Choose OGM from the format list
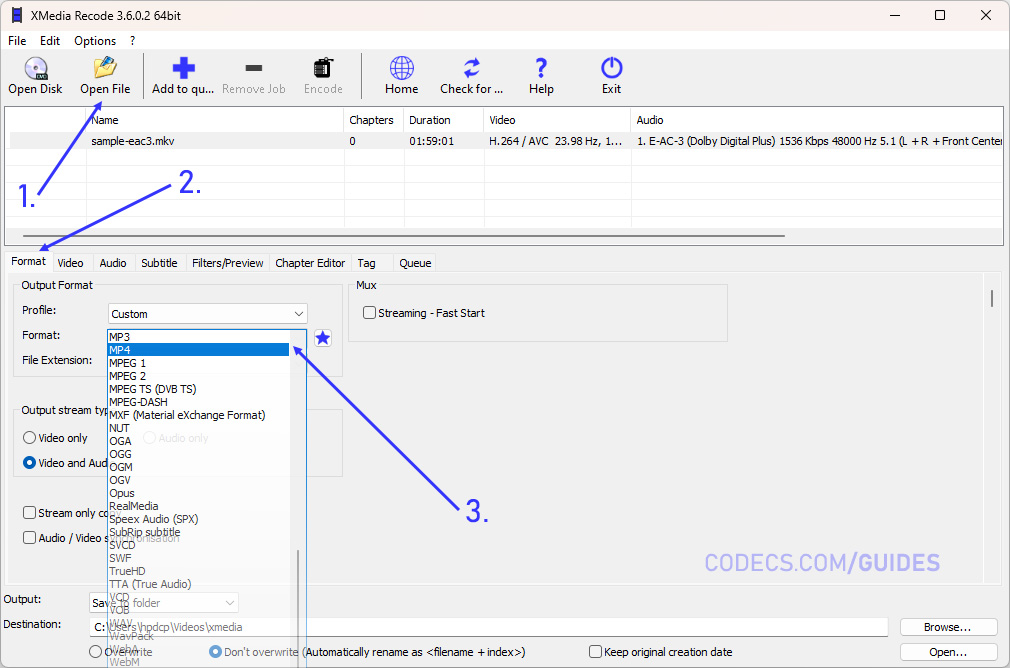The height and width of the screenshot is (668, 1010). (198, 467)
